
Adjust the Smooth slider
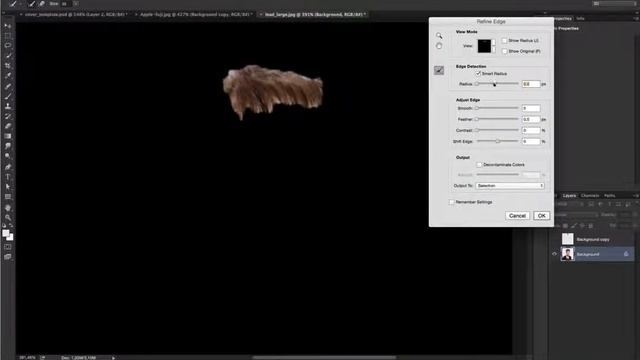tap(498, 108)
